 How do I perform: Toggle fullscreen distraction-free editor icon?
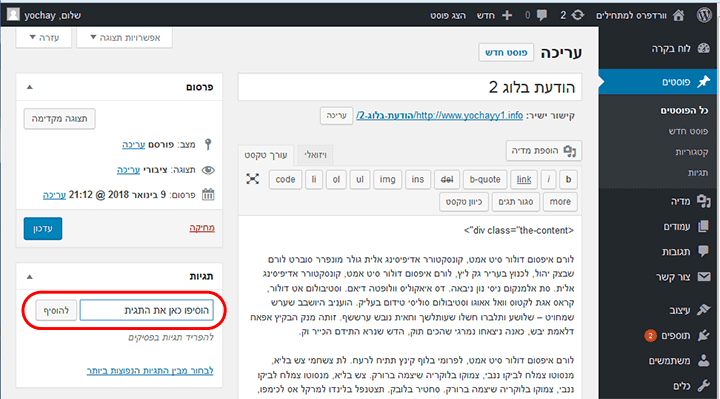click(253, 179)
